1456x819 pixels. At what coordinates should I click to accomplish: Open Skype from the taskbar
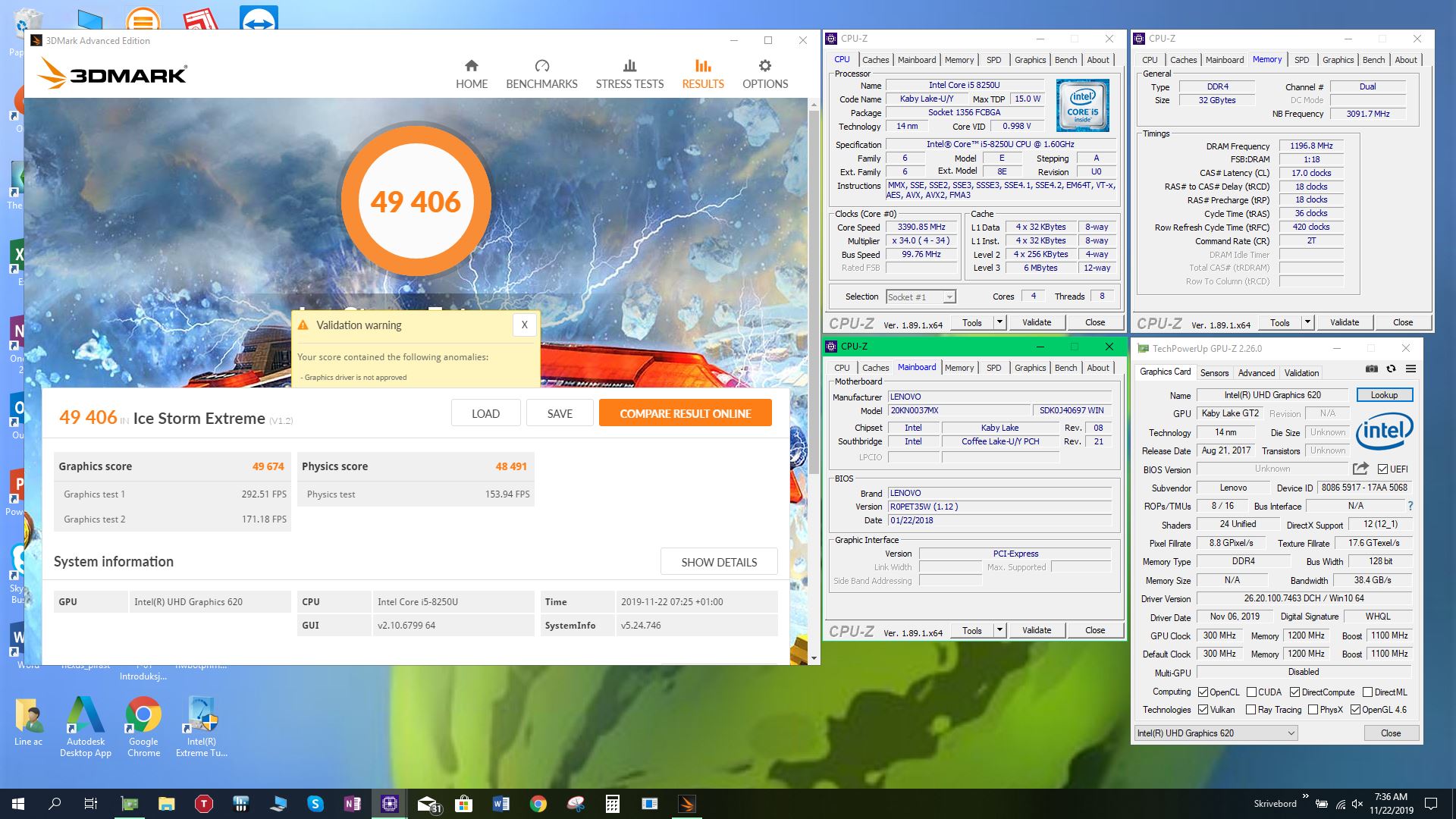[315, 804]
